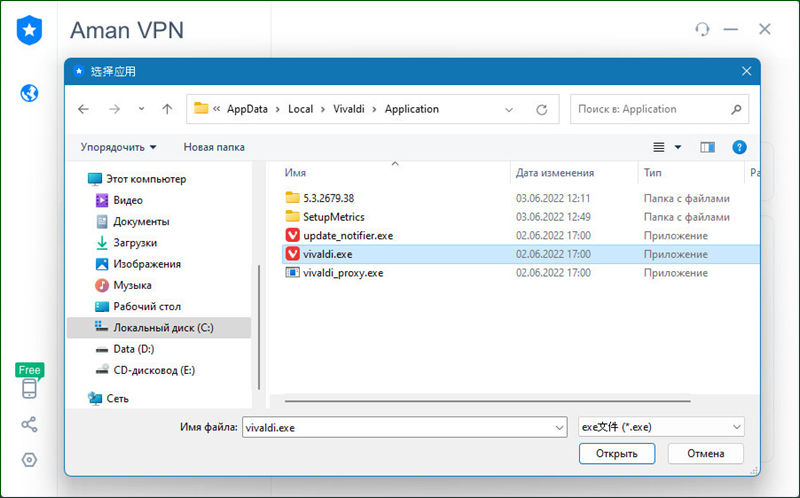
Task: Select Data (D:) drive in the tree
Action: pyautogui.click(x=134, y=349)
